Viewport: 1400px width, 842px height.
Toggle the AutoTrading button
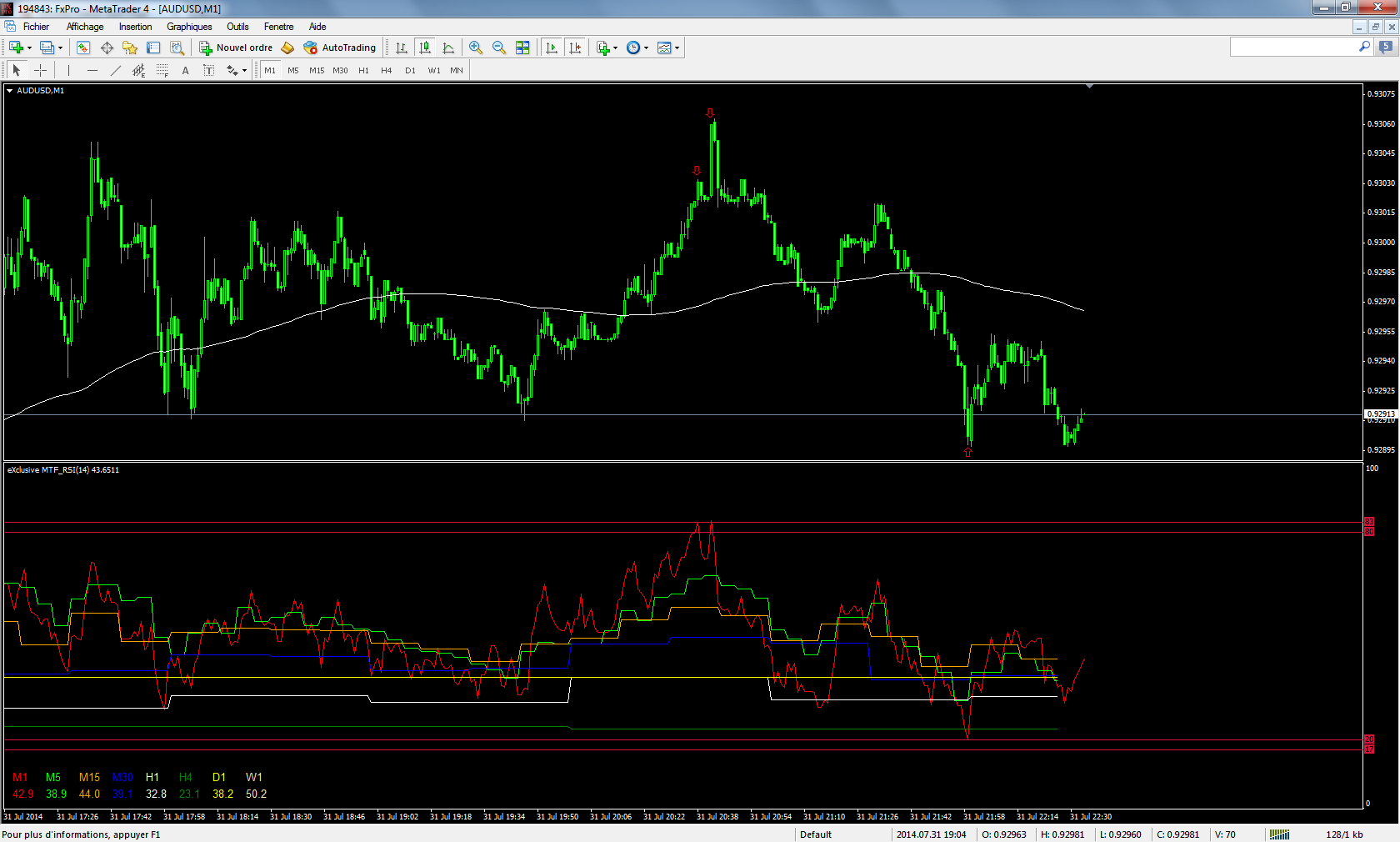click(340, 48)
